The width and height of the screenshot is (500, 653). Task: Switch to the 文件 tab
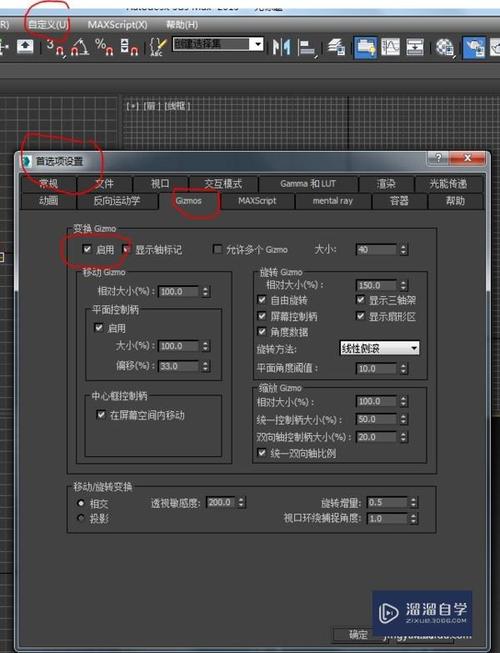(x=104, y=184)
